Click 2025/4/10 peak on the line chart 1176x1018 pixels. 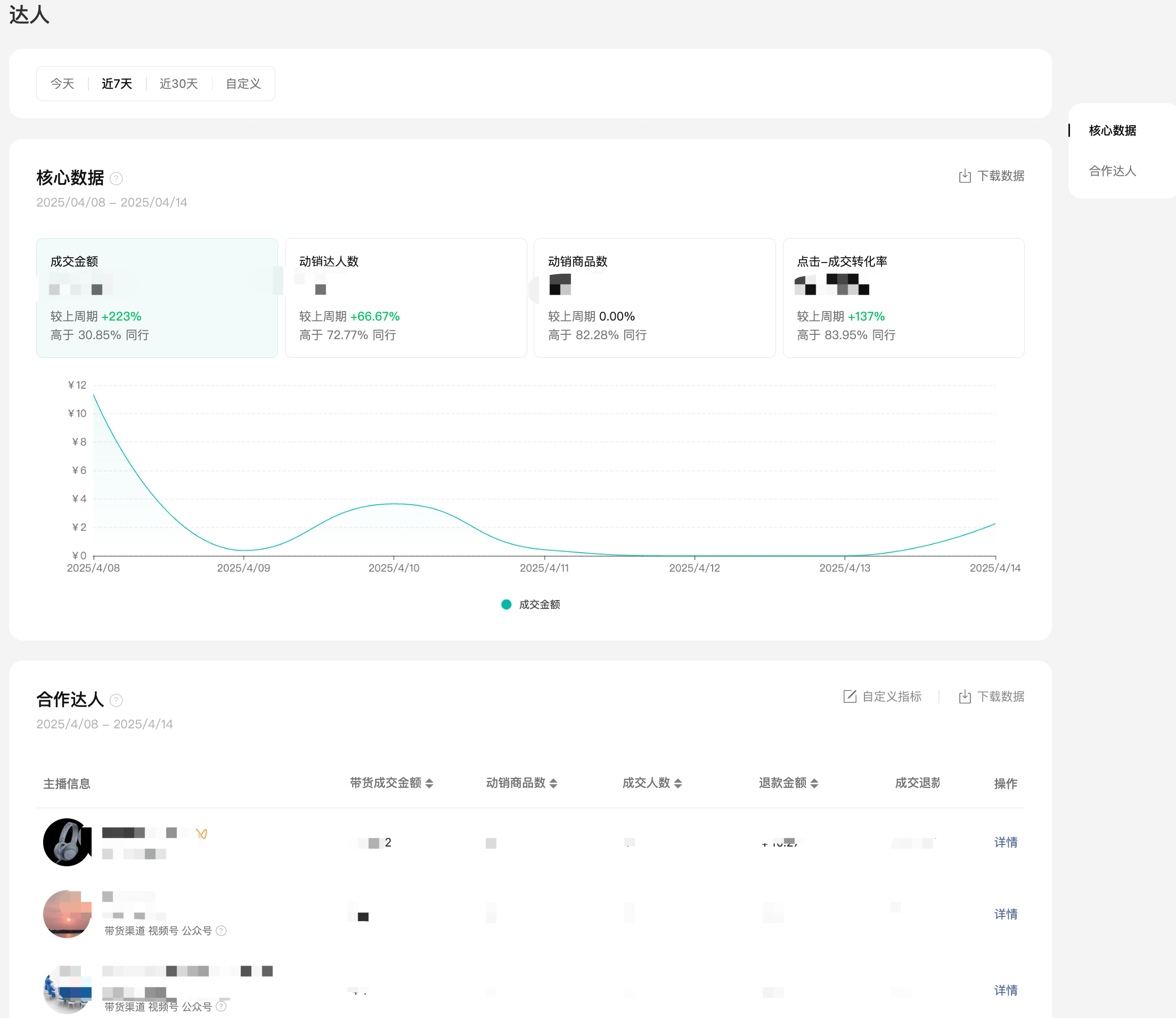(x=394, y=504)
